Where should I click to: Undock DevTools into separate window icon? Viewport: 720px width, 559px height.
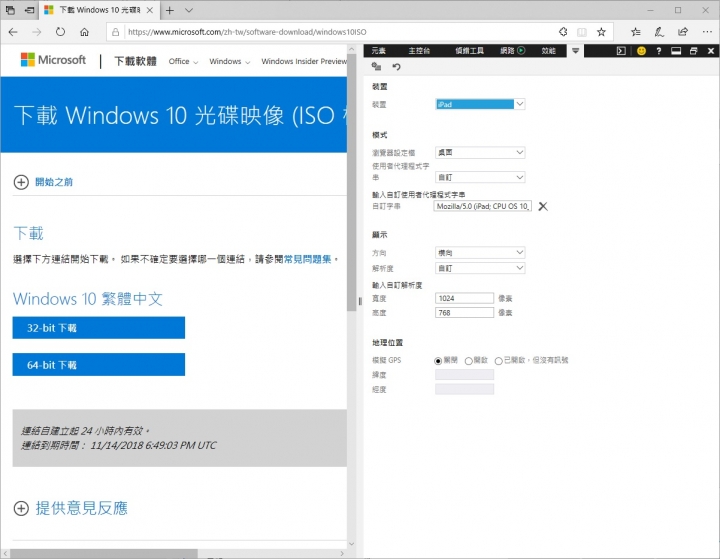[x=693, y=51]
